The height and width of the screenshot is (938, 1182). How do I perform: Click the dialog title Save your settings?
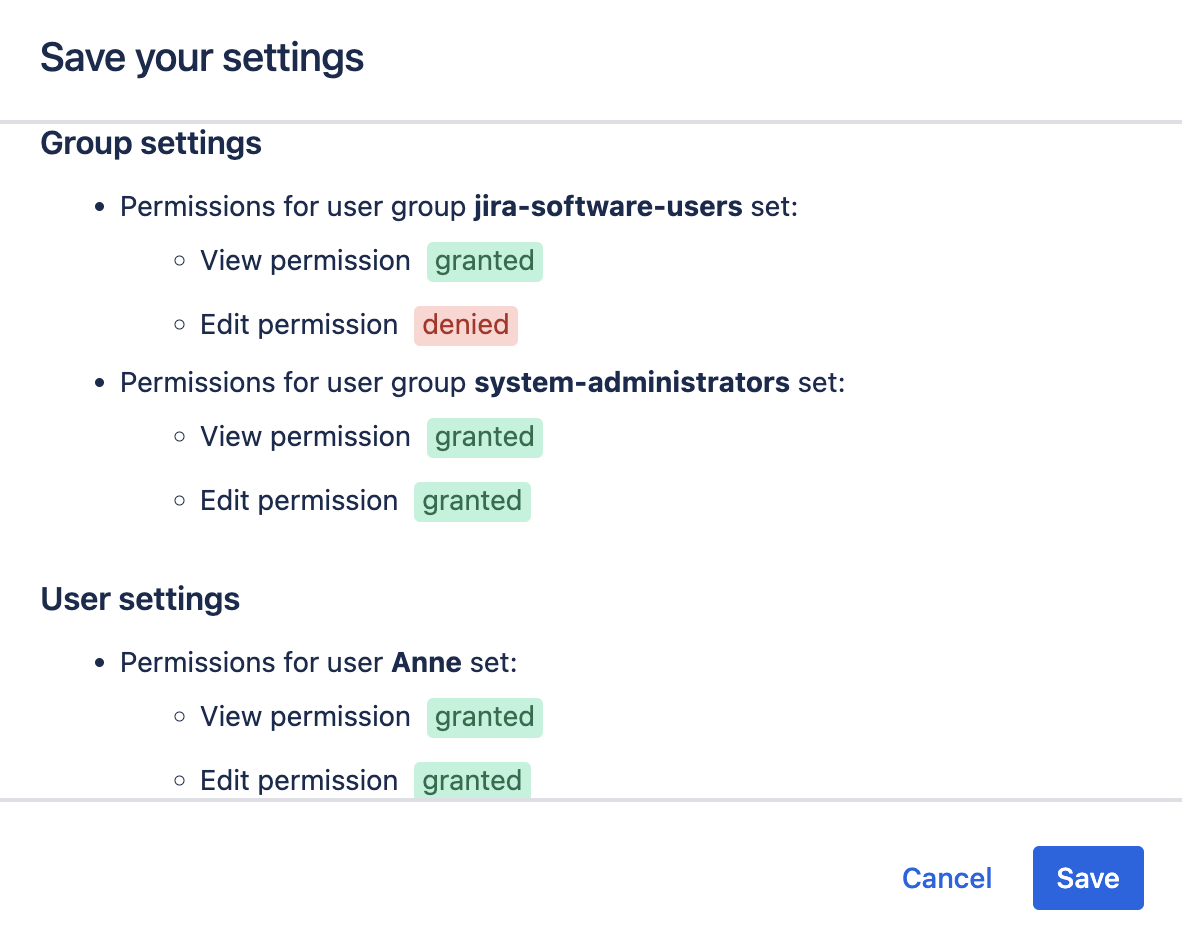pos(201,57)
